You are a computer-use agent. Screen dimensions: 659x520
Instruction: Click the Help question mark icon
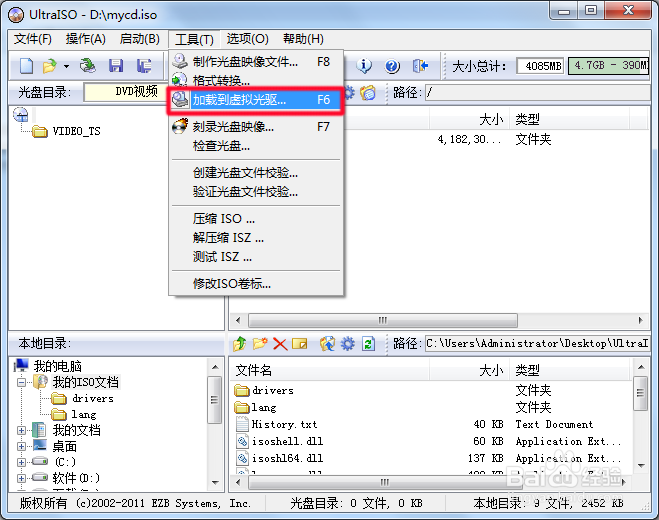(392, 66)
